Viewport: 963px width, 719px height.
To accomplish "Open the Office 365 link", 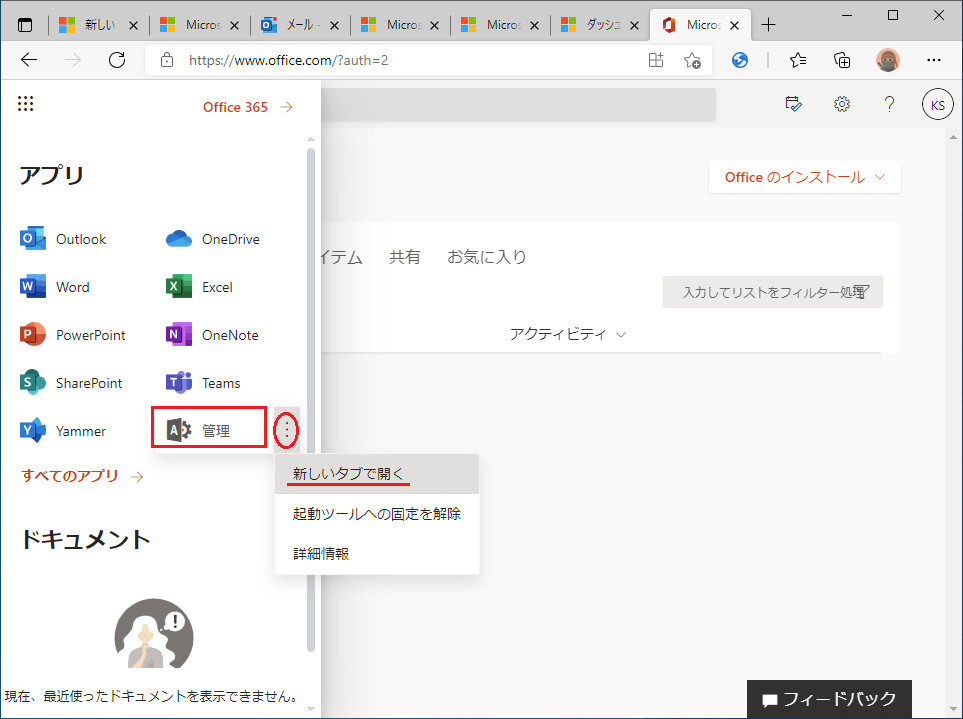I will [x=248, y=107].
